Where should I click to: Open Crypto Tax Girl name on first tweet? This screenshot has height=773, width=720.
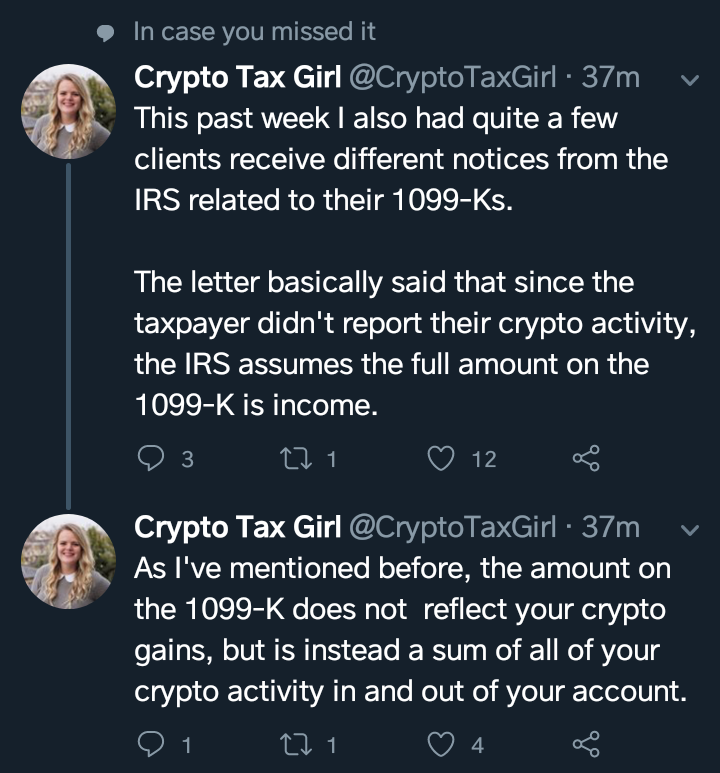[x=236, y=78]
